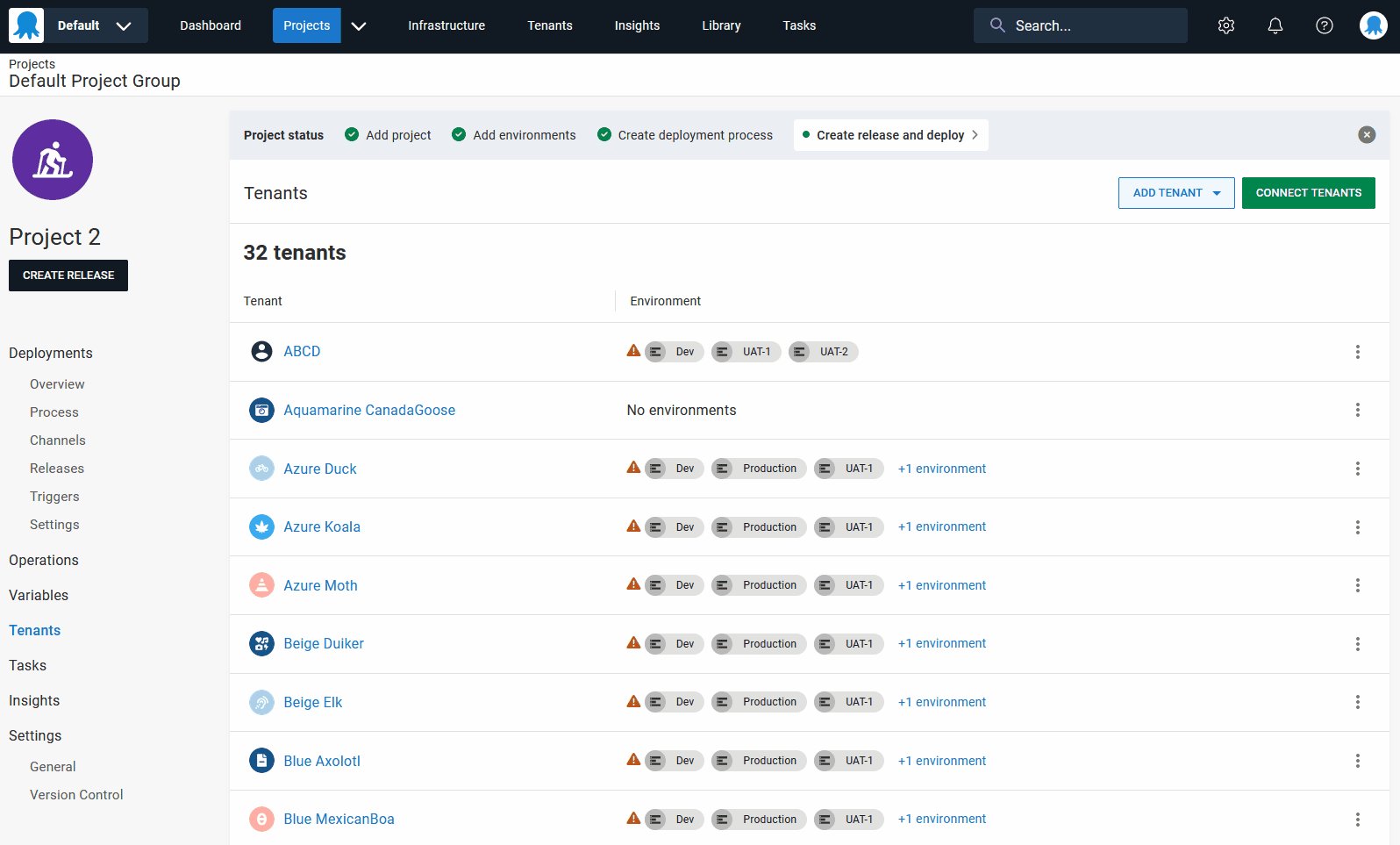Click the Blue MexicanBoa tenant icon
The image size is (1400, 845).
(x=261, y=819)
